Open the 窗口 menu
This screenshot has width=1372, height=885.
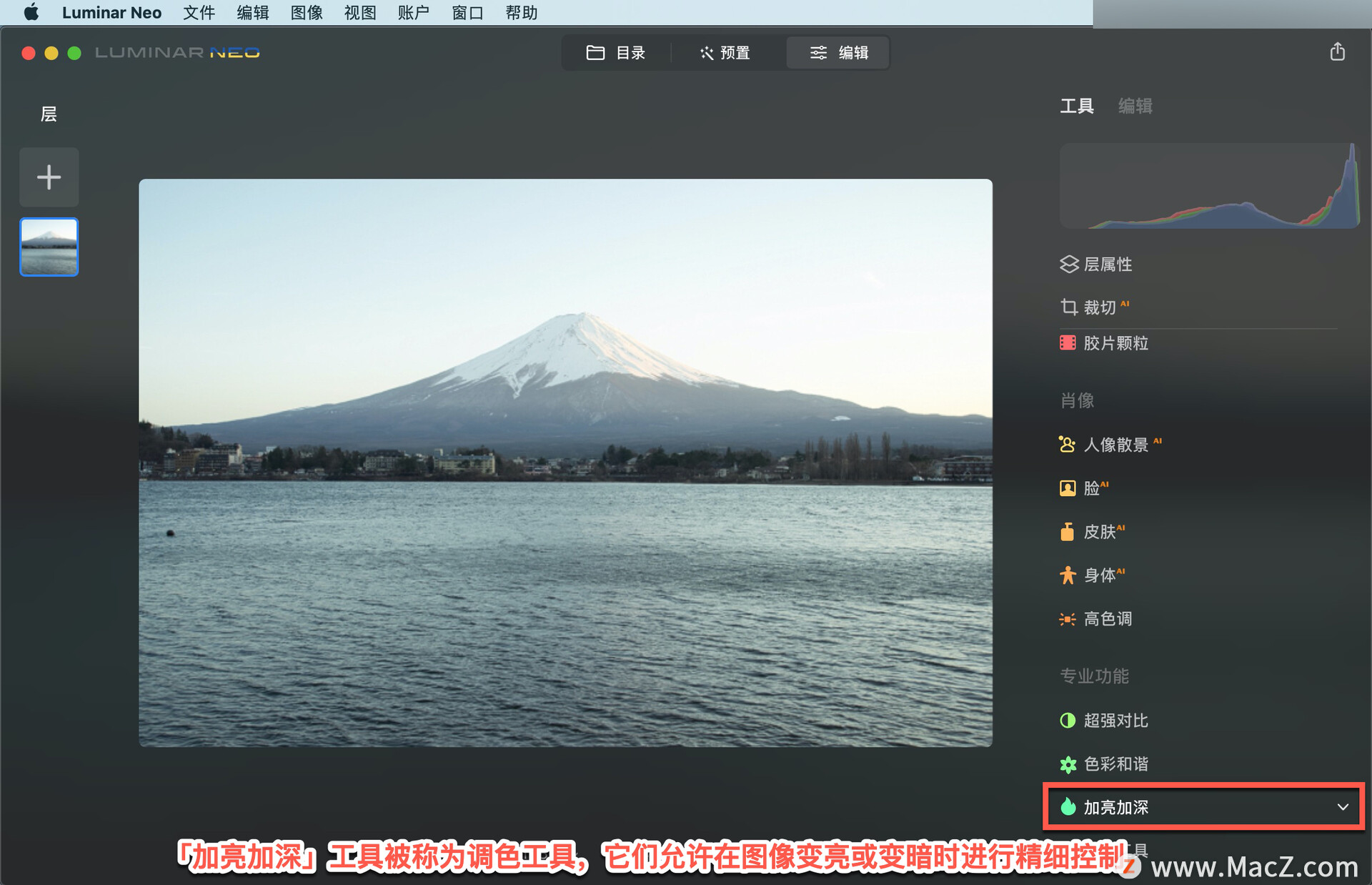click(x=467, y=12)
